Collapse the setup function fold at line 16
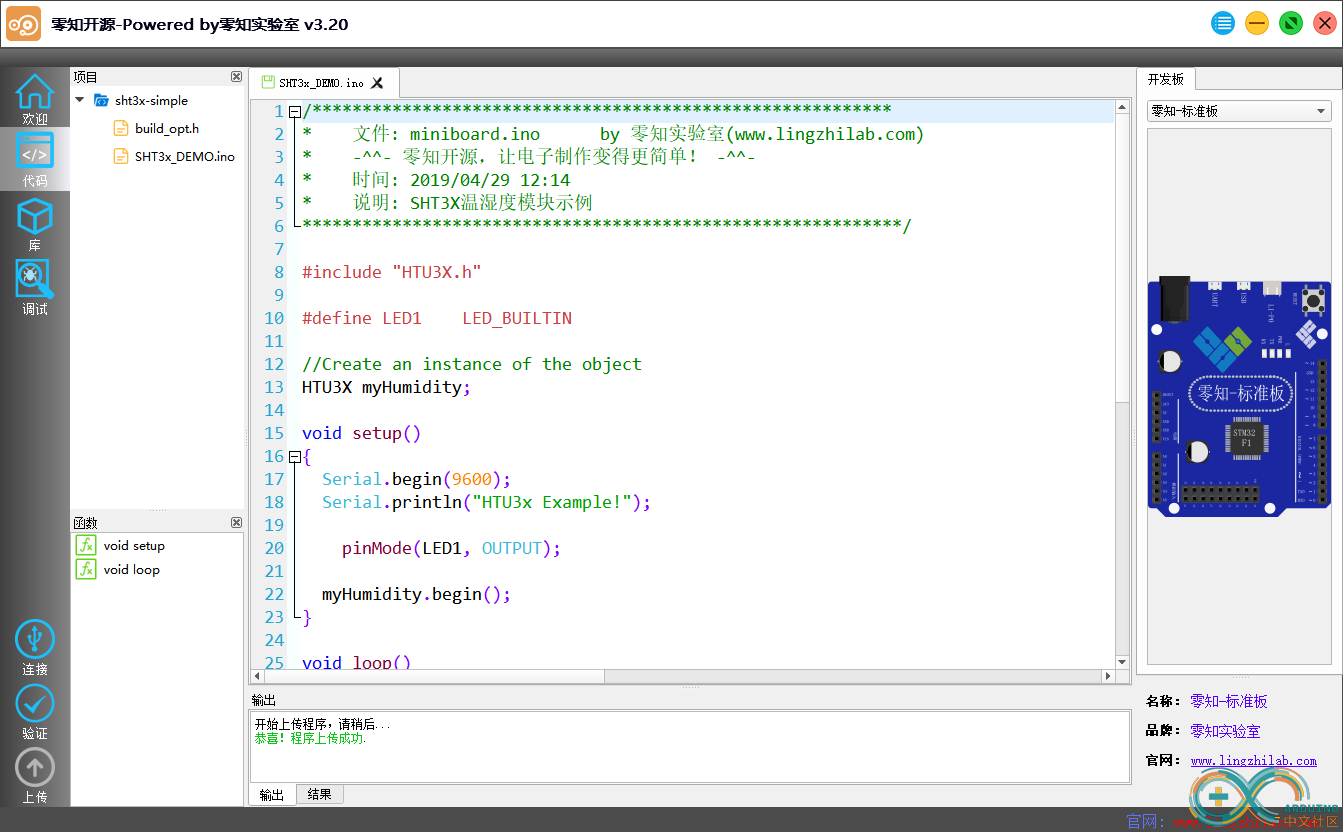 (x=294, y=456)
